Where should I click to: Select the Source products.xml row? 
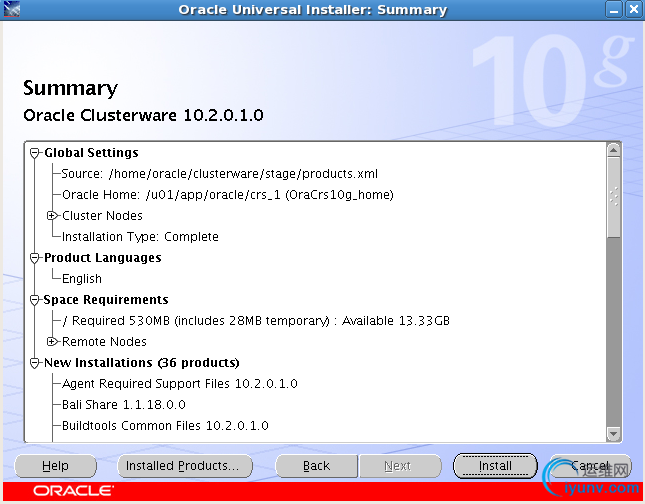click(219, 174)
